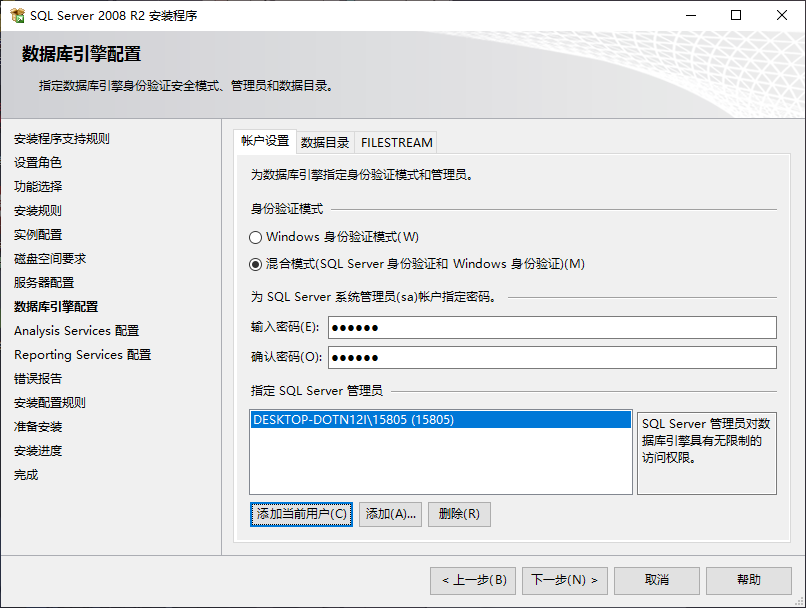Click 安装程序支持规则 step in sidebar
Screen dimensions: 806x608
[62, 139]
